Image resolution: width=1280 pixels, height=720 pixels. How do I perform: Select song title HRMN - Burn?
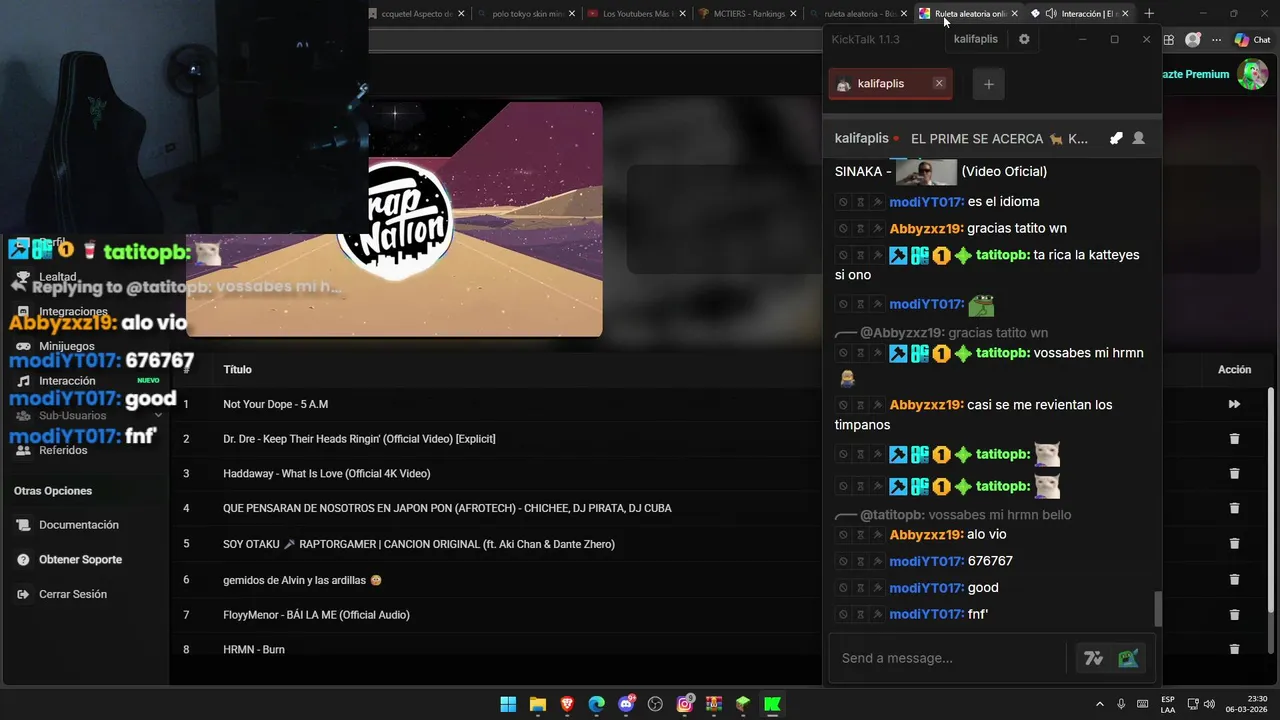point(254,649)
